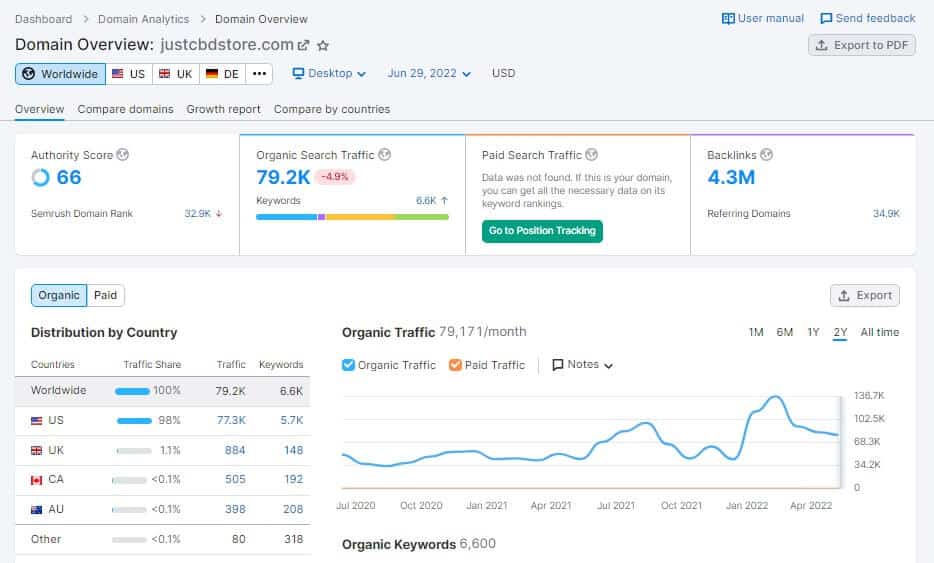Image resolution: width=934 pixels, height=563 pixels.
Task: Click UK traffic value 884
Action: [235, 450]
